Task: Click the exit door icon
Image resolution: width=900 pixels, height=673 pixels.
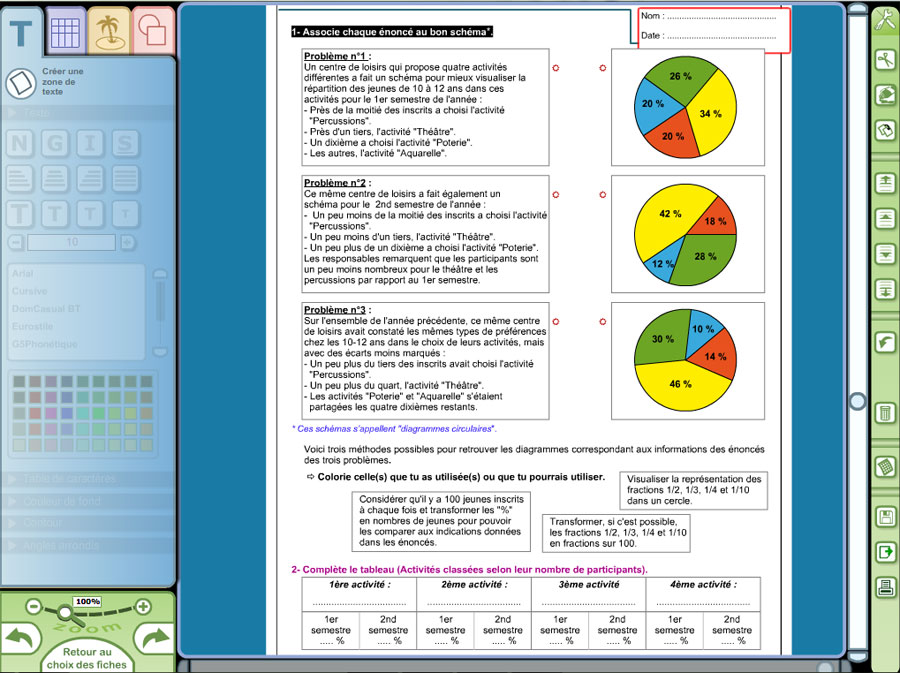Action: click(x=884, y=552)
